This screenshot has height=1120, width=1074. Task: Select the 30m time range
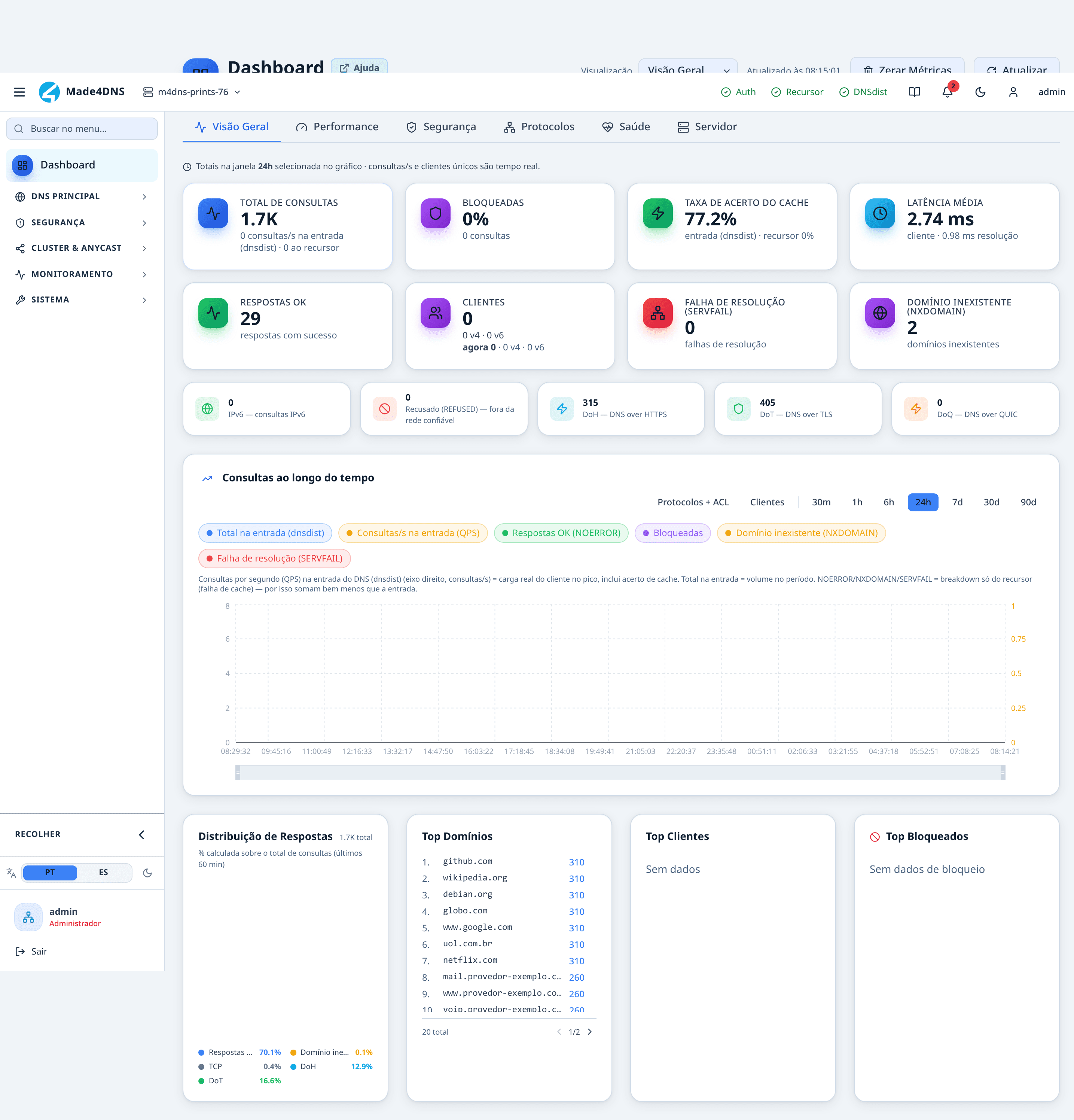[x=821, y=502]
